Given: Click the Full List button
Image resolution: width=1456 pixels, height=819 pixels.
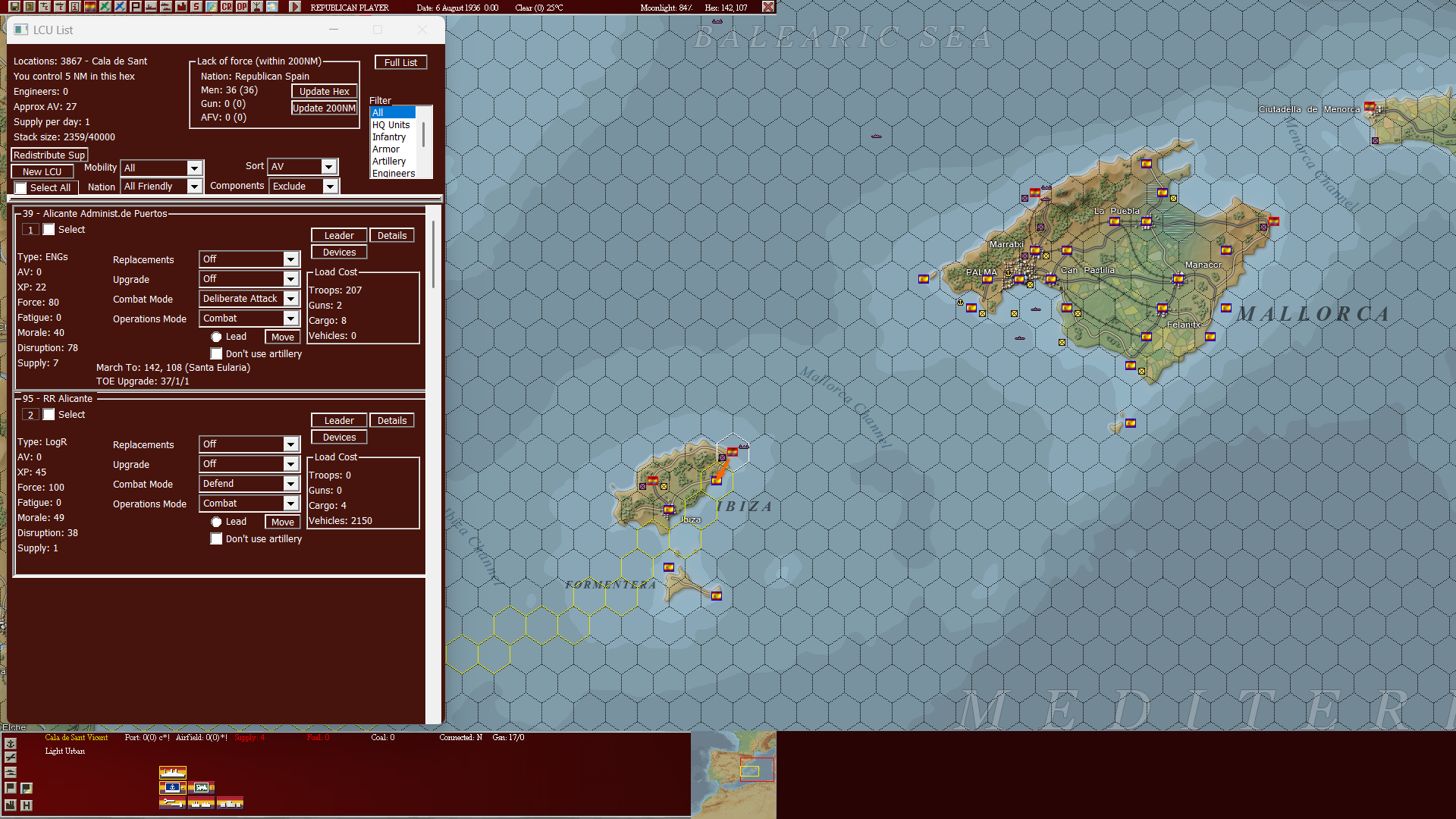Looking at the screenshot, I should click(400, 61).
